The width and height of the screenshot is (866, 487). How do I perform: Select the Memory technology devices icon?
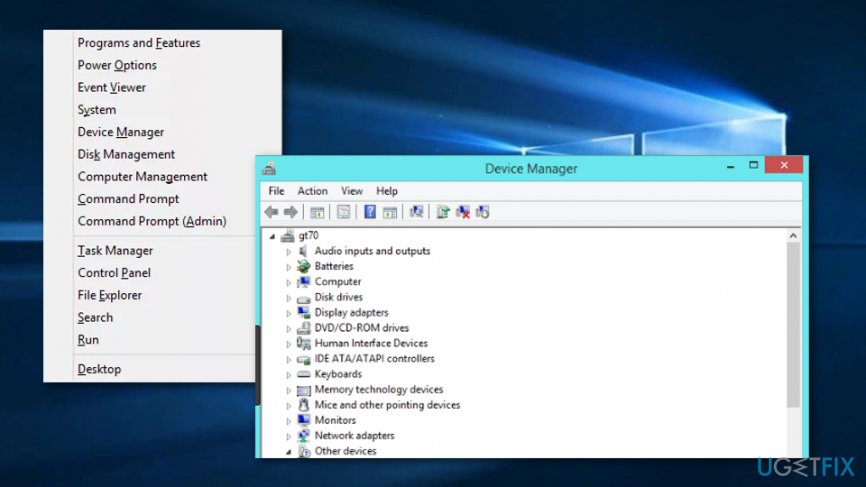tap(303, 390)
